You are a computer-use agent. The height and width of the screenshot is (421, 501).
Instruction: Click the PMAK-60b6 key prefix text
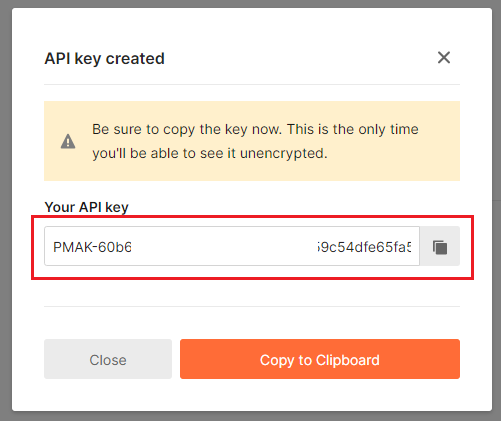click(x=92, y=247)
